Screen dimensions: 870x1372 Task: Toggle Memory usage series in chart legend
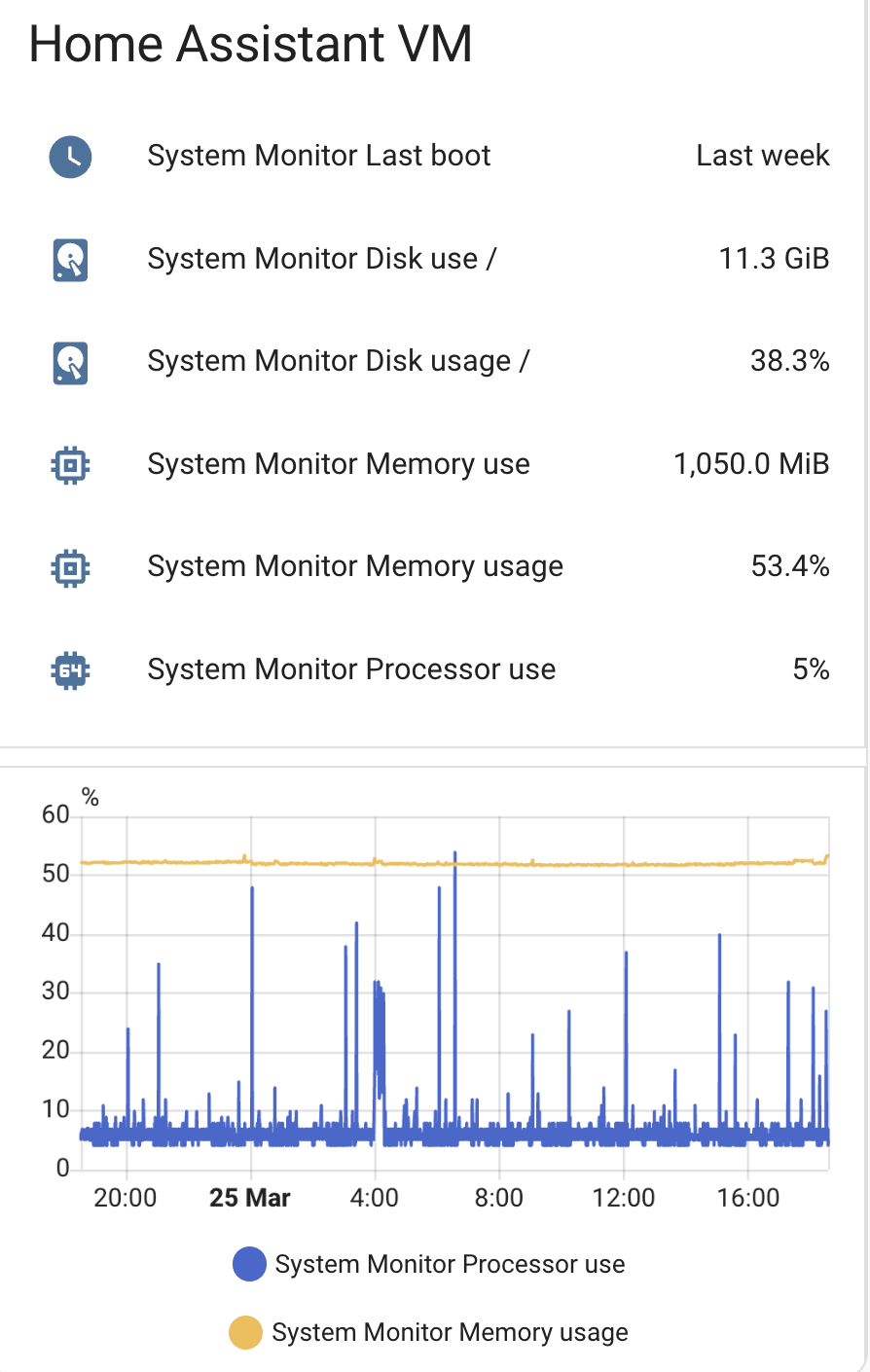pyautogui.click(x=450, y=1333)
